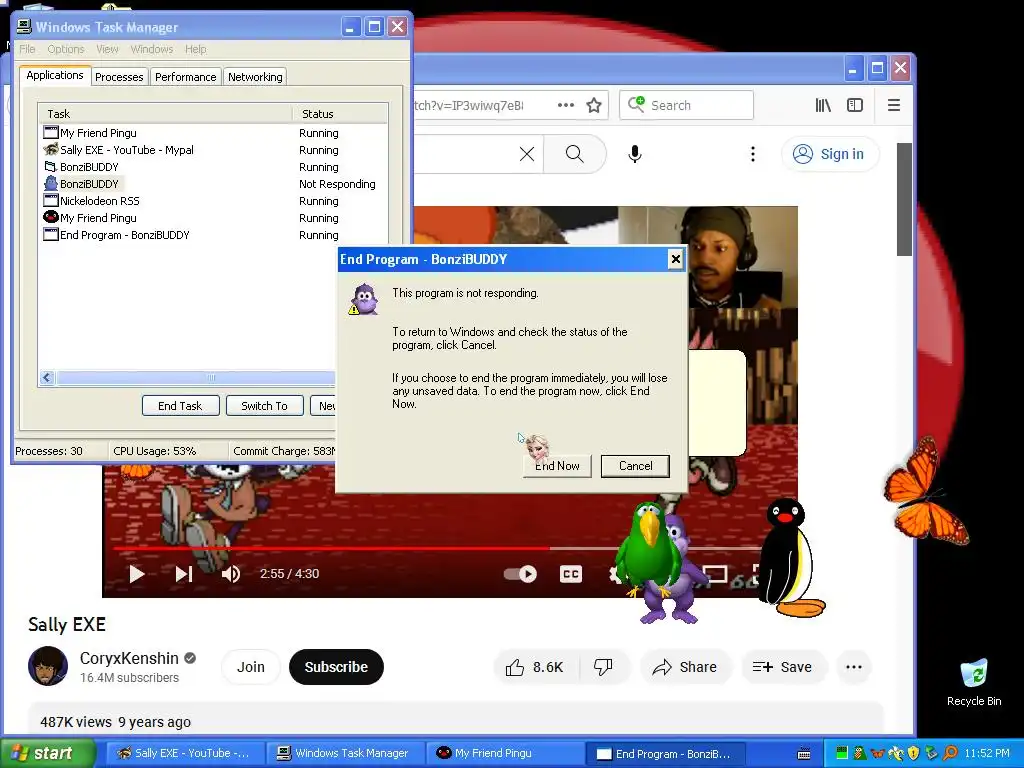This screenshot has height=768, width=1024.
Task: Open Task Manager Windows menu
Action: coord(152,49)
